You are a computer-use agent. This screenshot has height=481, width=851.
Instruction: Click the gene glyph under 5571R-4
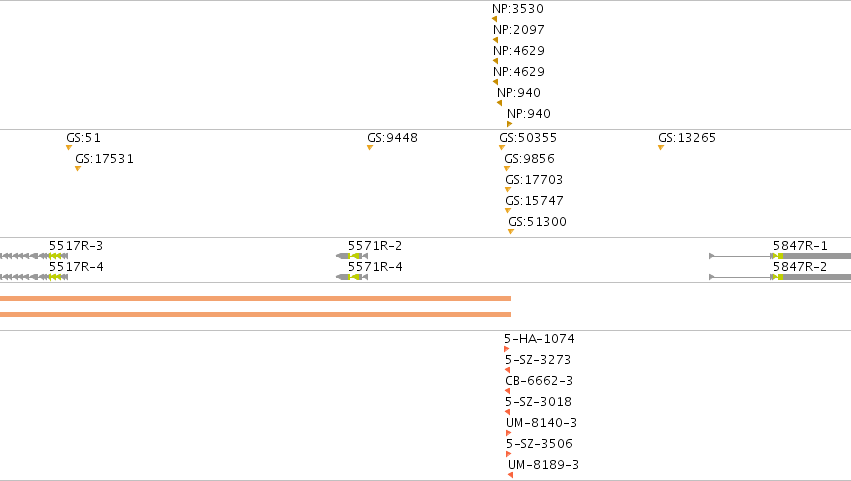(x=352, y=277)
